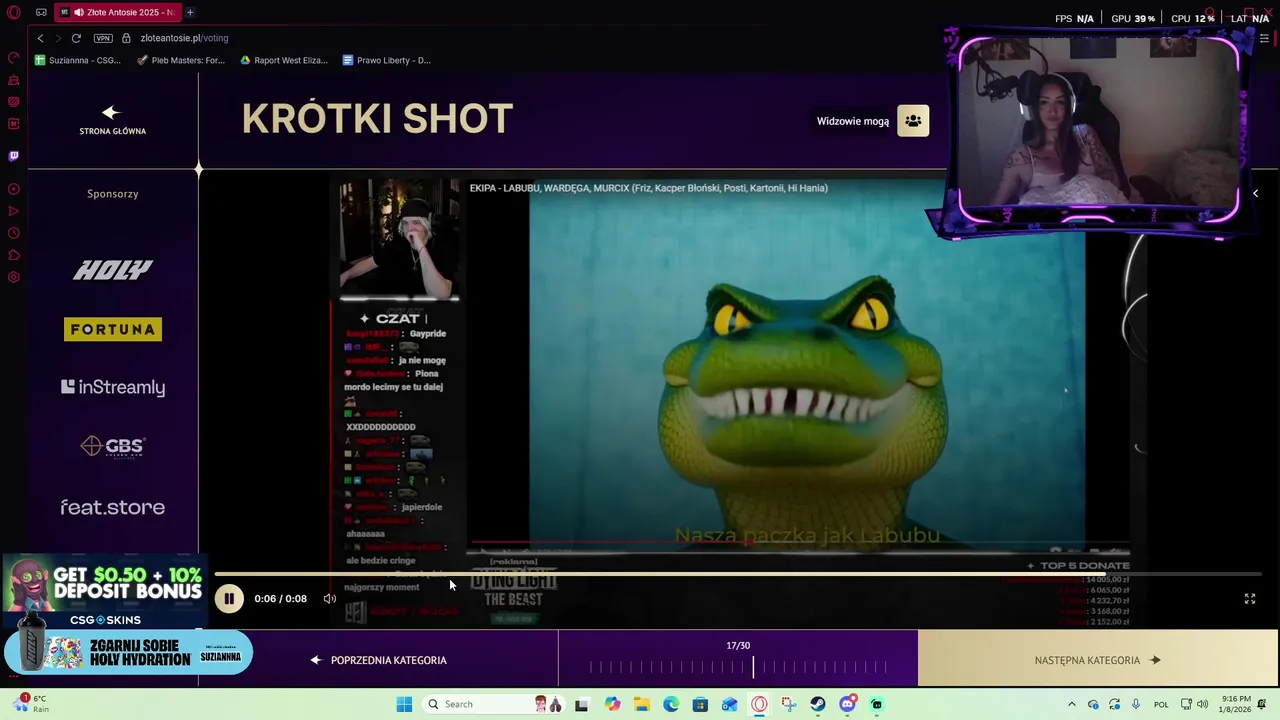The image size is (1280, 720).
Task: Open the Pleb Masters bookmark
Action: click(181, 60)
